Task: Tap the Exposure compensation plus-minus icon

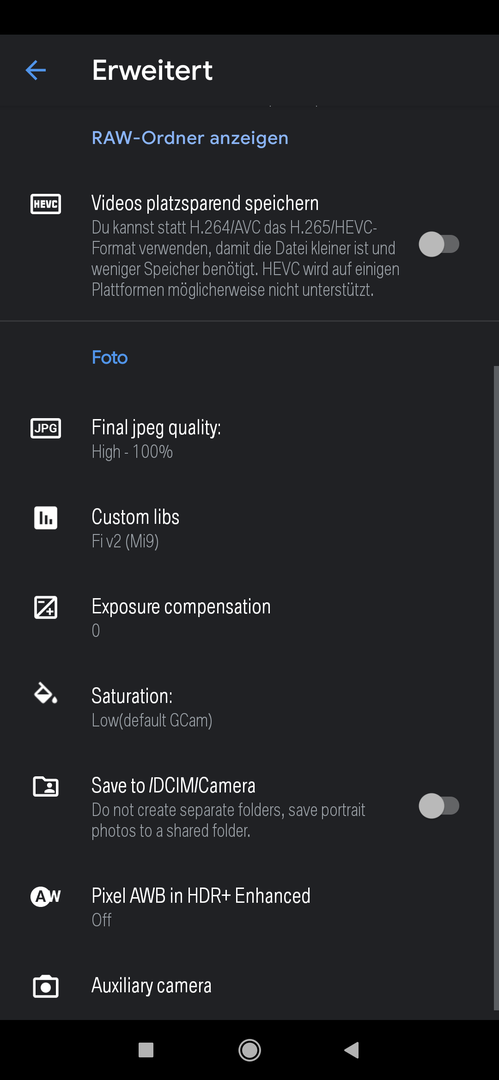Action: click(x=45, y=607)
